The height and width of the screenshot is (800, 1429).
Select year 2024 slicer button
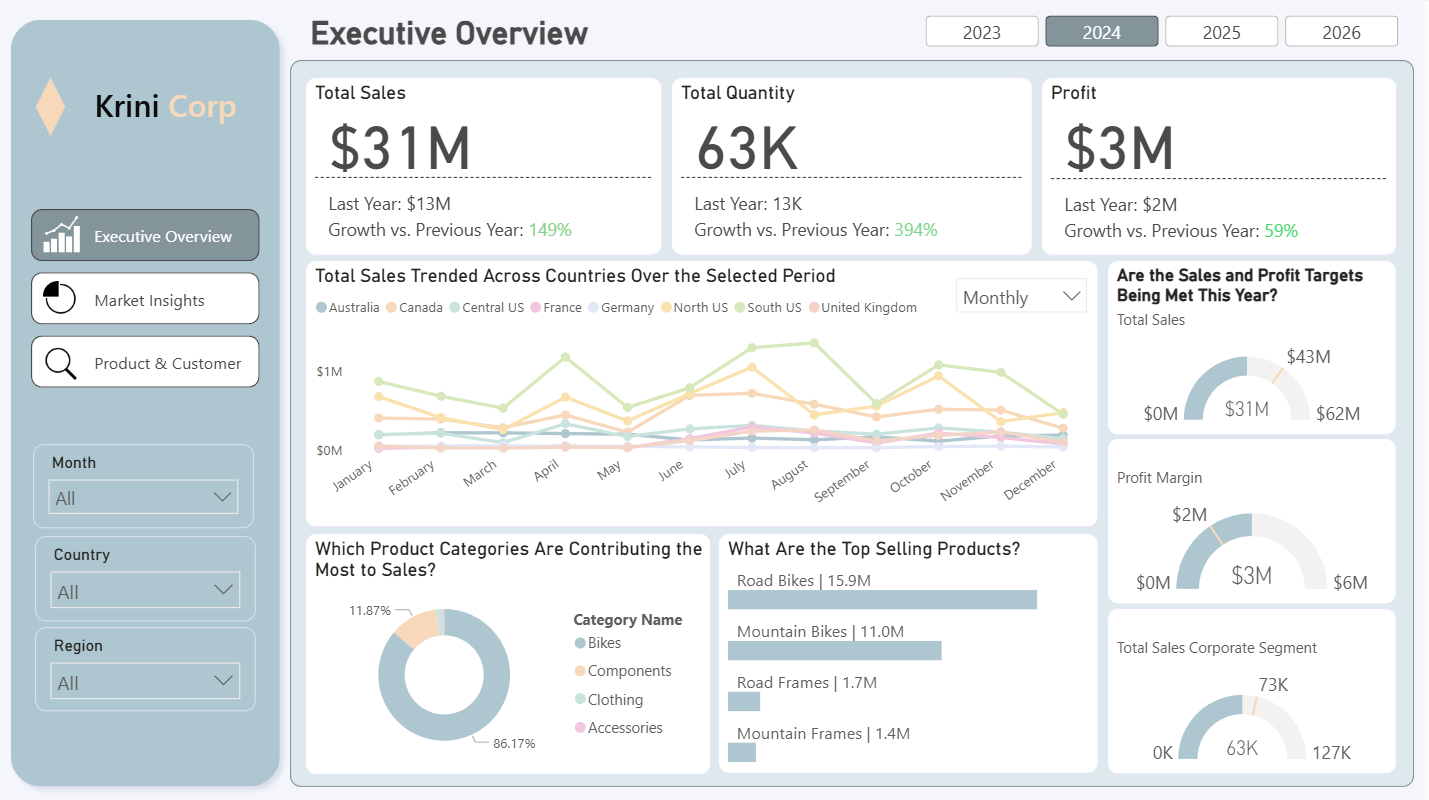[x=1102, y=32]
